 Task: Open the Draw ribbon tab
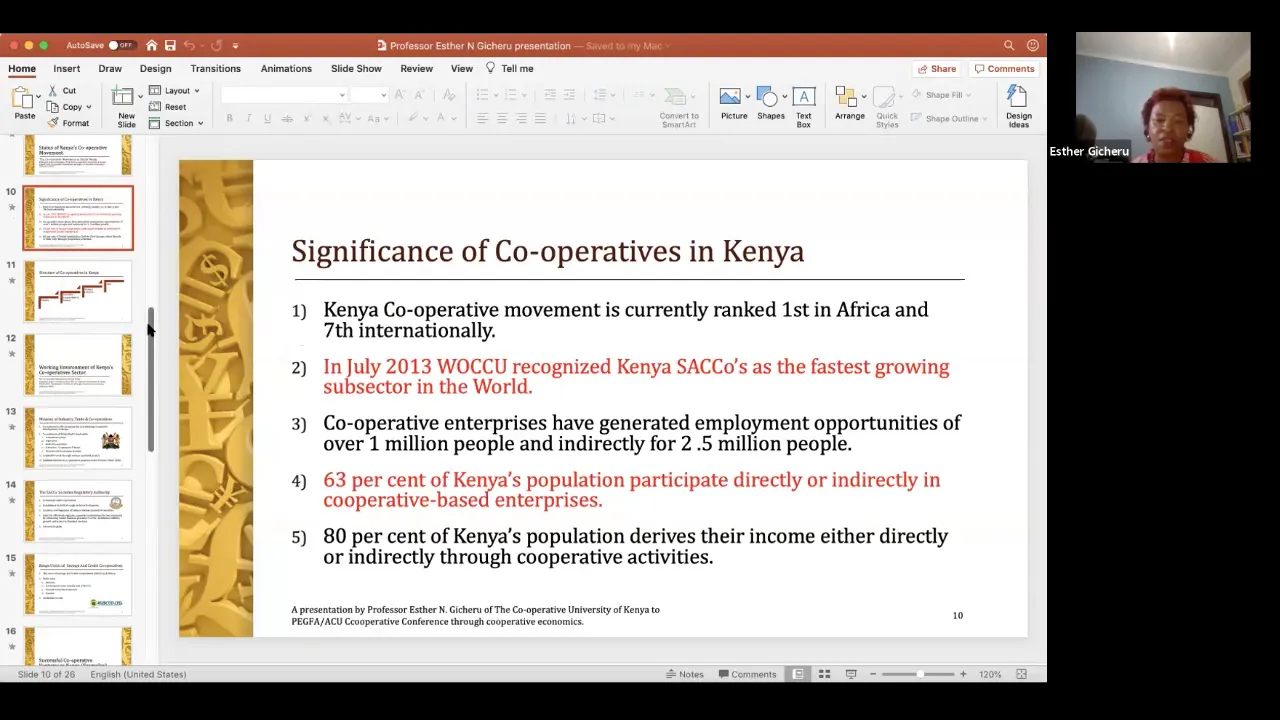[110, 69]
